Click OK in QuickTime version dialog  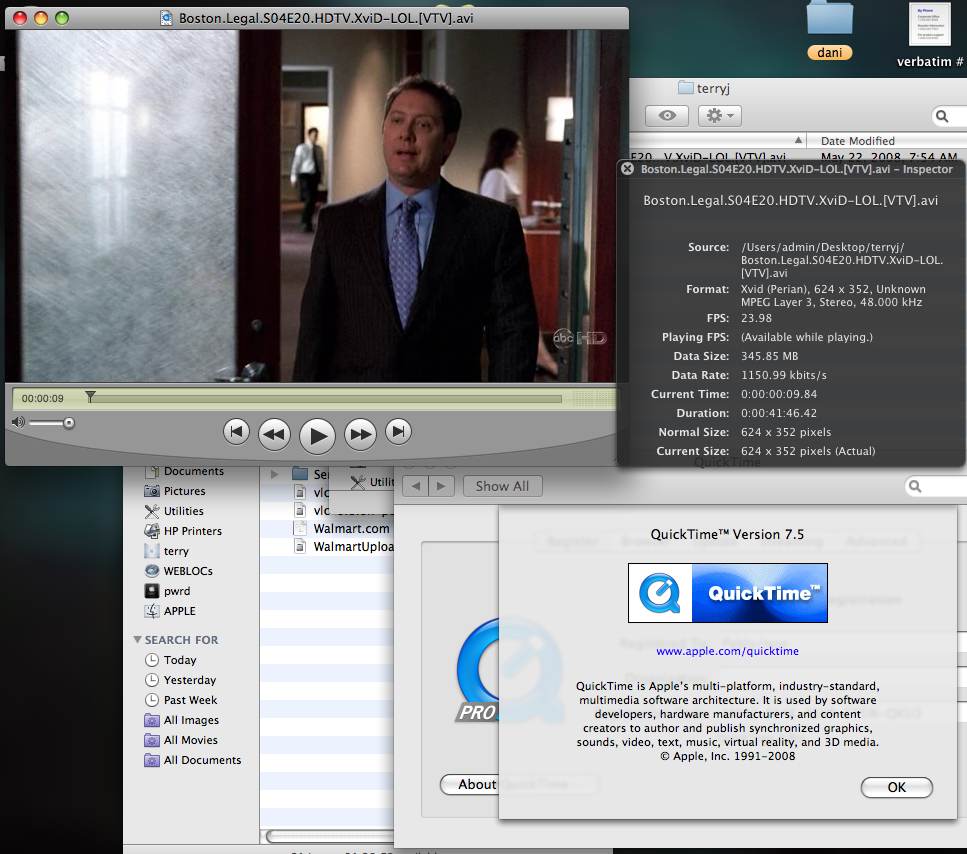click(x=896, y=787)
